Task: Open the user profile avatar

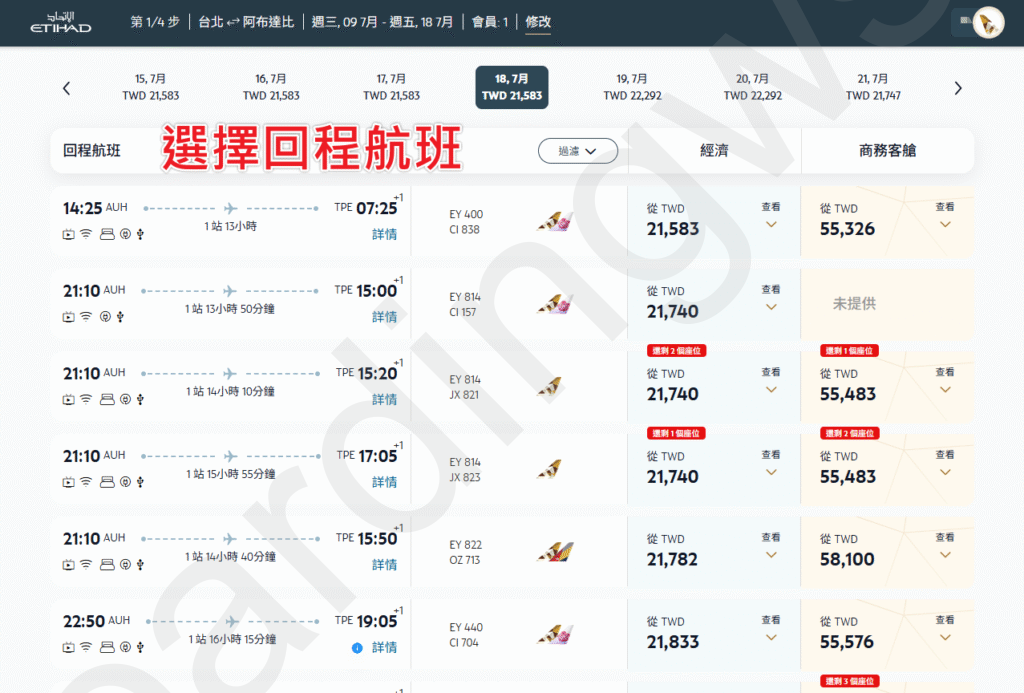Action: coord(988,24)
